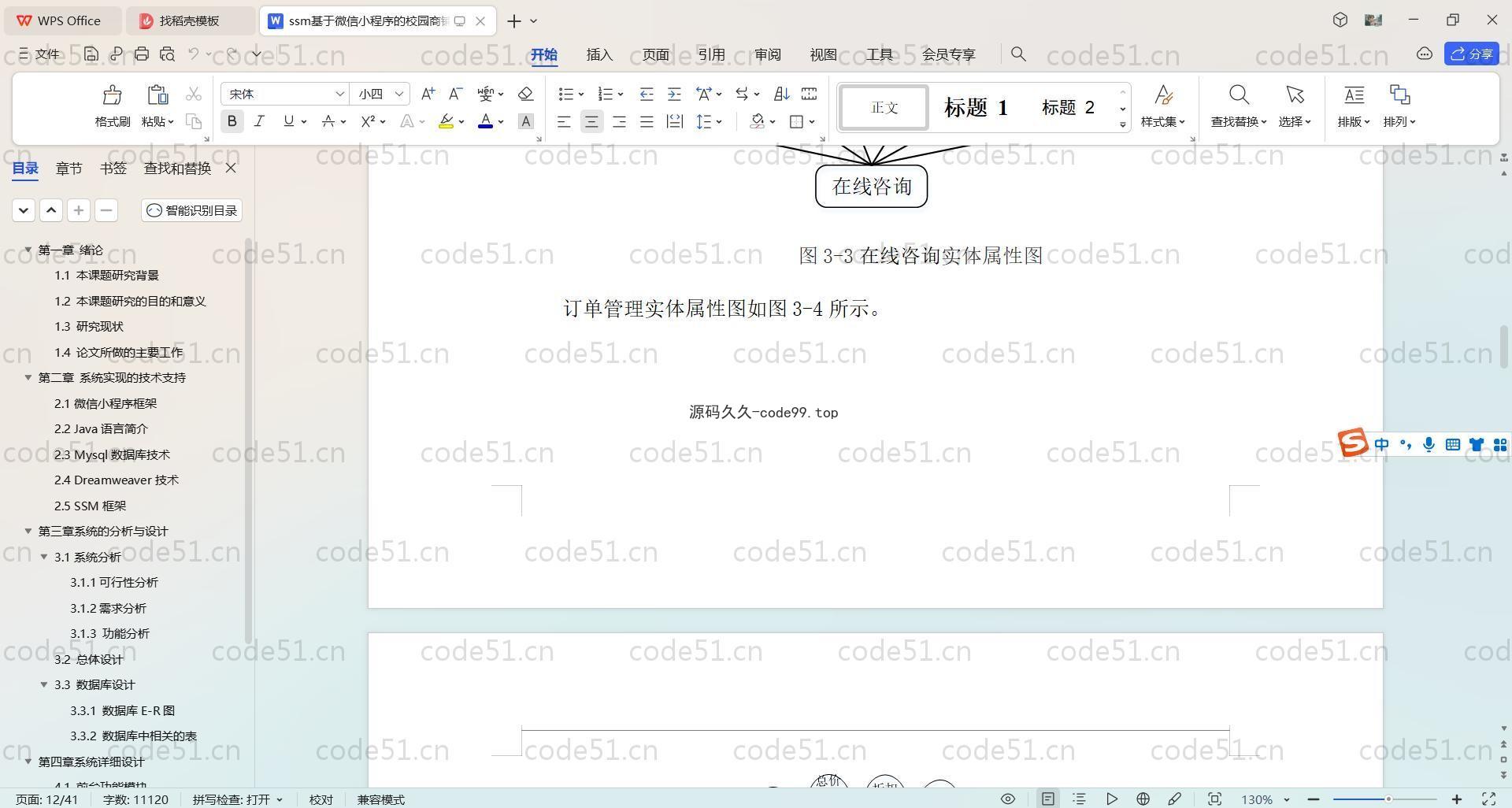The width and height of the screenshot is (1512, 808).
Task: Click the Undo arrow icon
Action: pyautogui.click(x=194, y=54)
